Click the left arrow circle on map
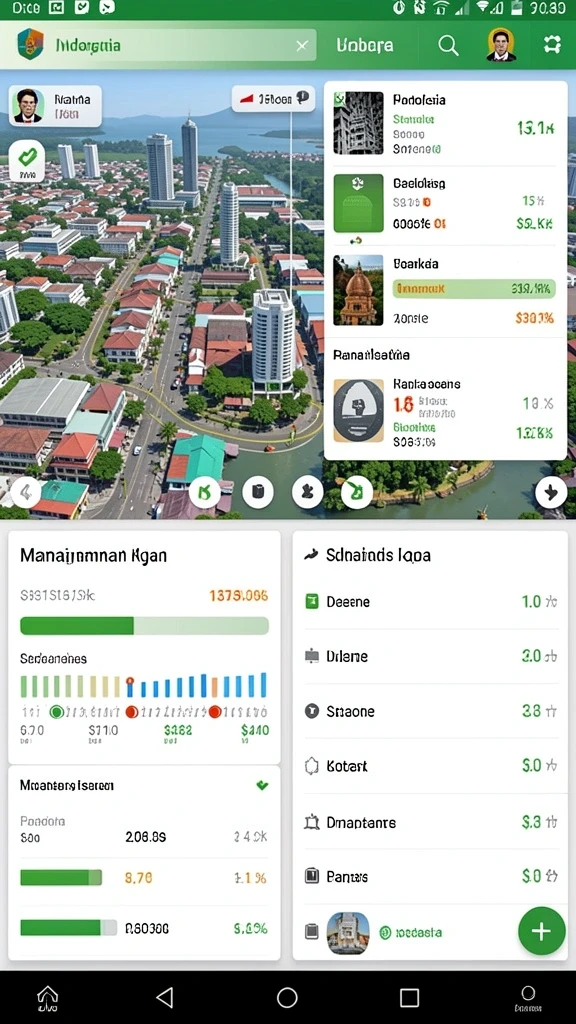The width and height of the screenshot is (576, 1024). 25,492
